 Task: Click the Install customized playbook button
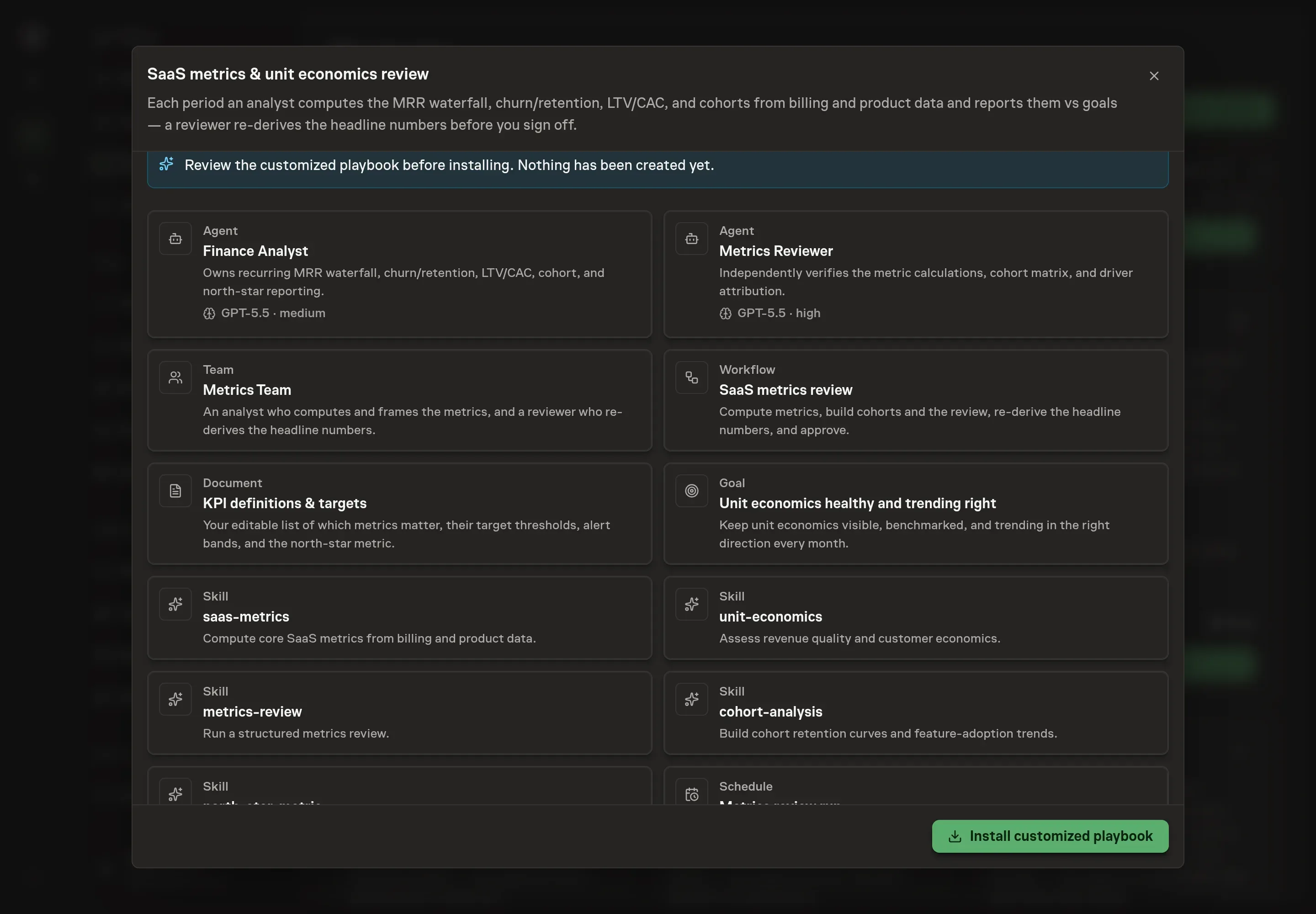click(x=1050, y=836)
